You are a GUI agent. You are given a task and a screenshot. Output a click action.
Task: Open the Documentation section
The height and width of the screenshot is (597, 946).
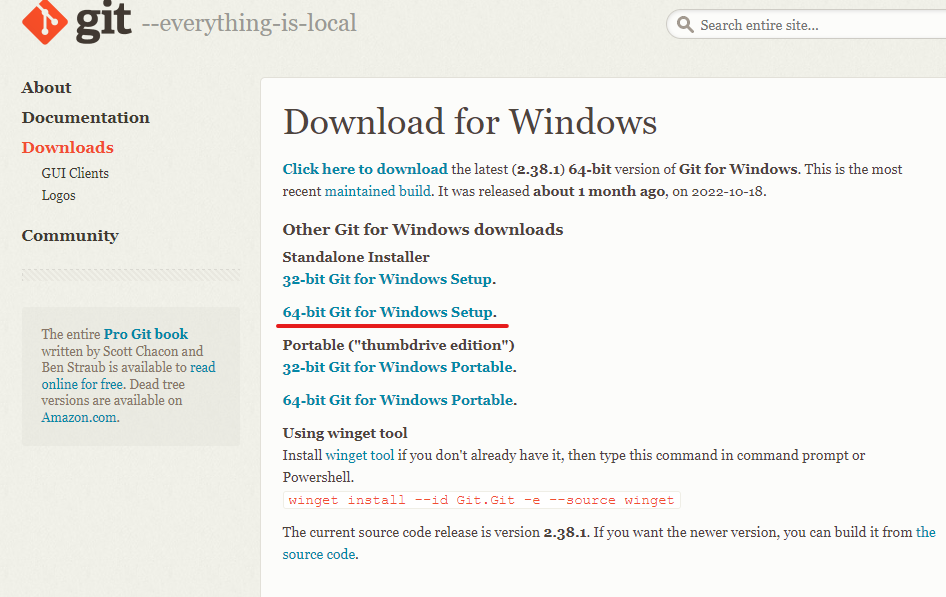(x=86, y=118)
